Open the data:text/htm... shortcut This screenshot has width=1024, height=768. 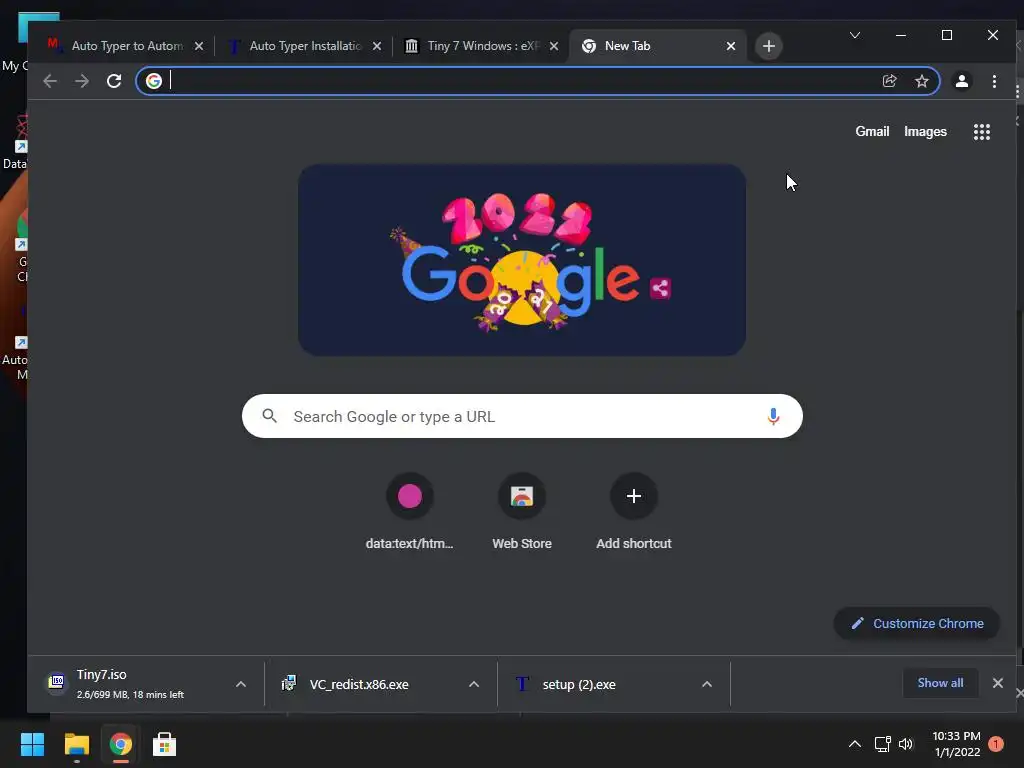tap(409, 512)
